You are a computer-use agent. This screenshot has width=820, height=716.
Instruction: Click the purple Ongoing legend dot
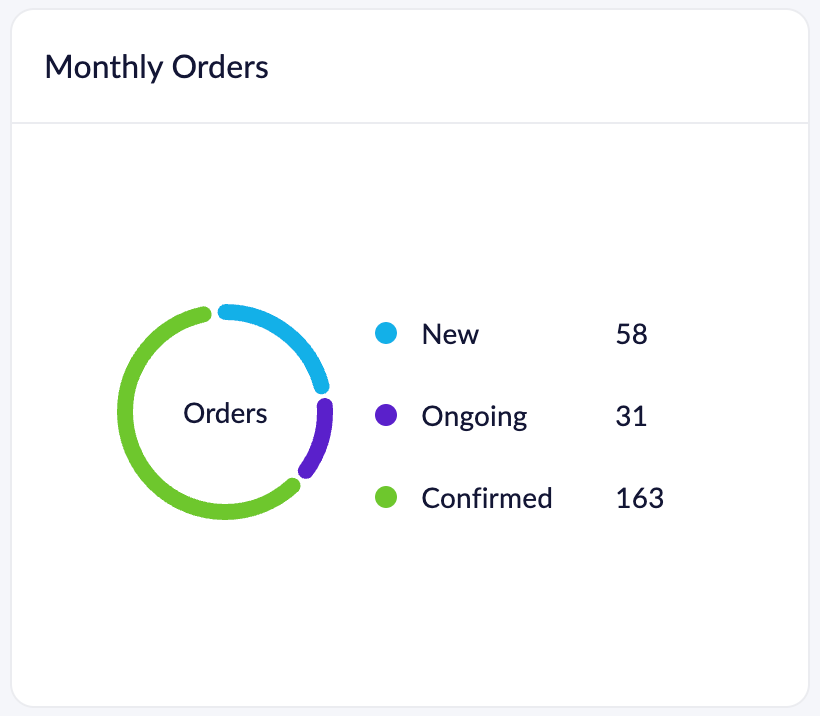pyautogui.click(x=386, y=415)
